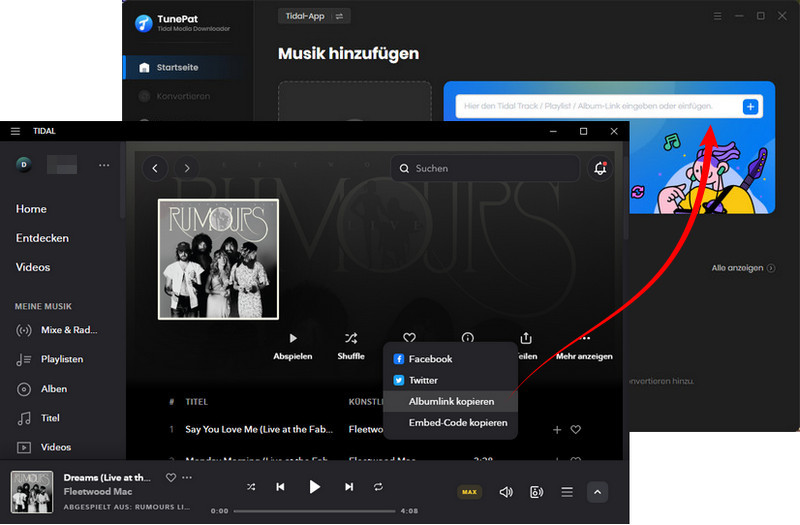The height and width of the screenshot is (525, 800).
Task: Open the TIDAL notifications bell
Action: coord(600,168)
